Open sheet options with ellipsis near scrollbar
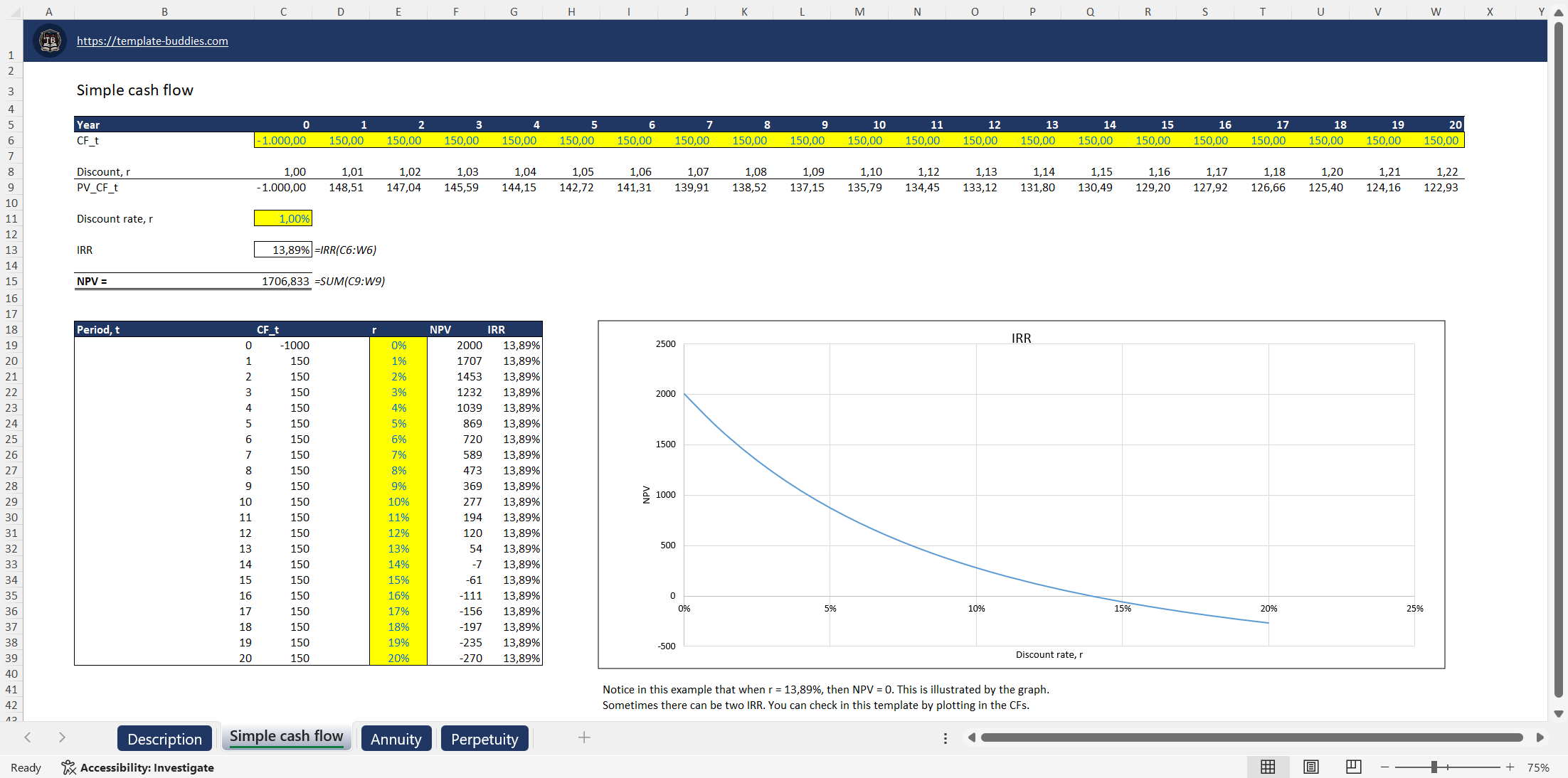 pyautogui.click(x=945, y=738)
